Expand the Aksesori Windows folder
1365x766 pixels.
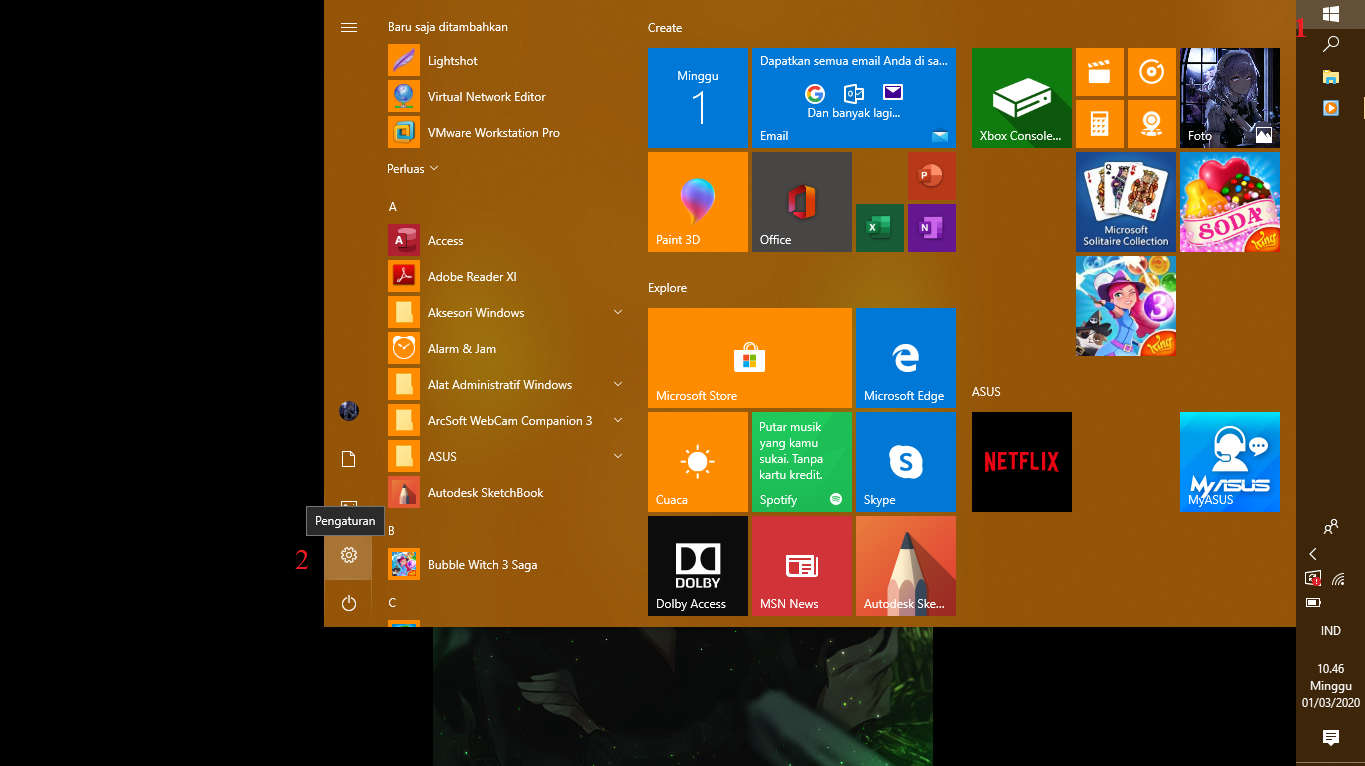tap(508, 313)
